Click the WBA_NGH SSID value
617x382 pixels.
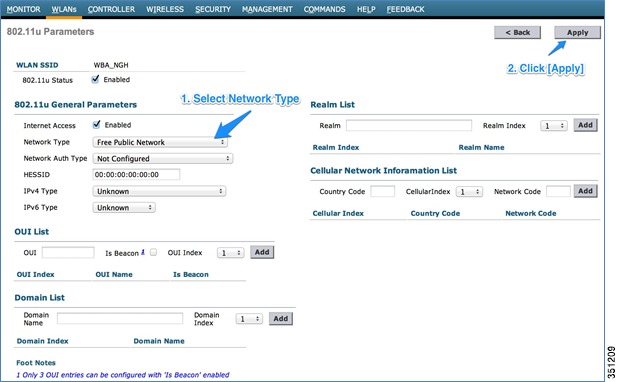tap(111, 65)
